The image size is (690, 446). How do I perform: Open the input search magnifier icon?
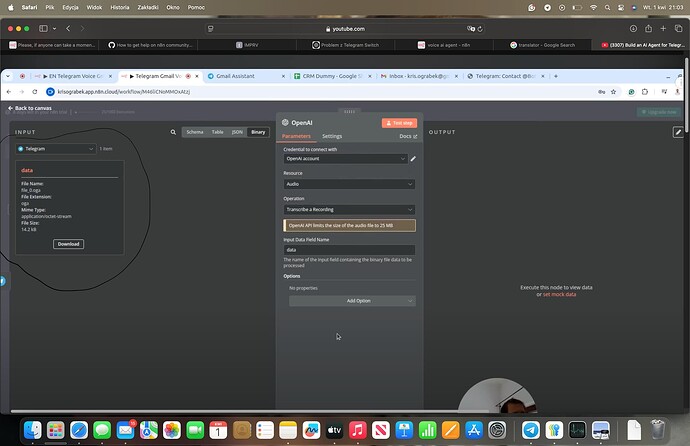[173, 132]
